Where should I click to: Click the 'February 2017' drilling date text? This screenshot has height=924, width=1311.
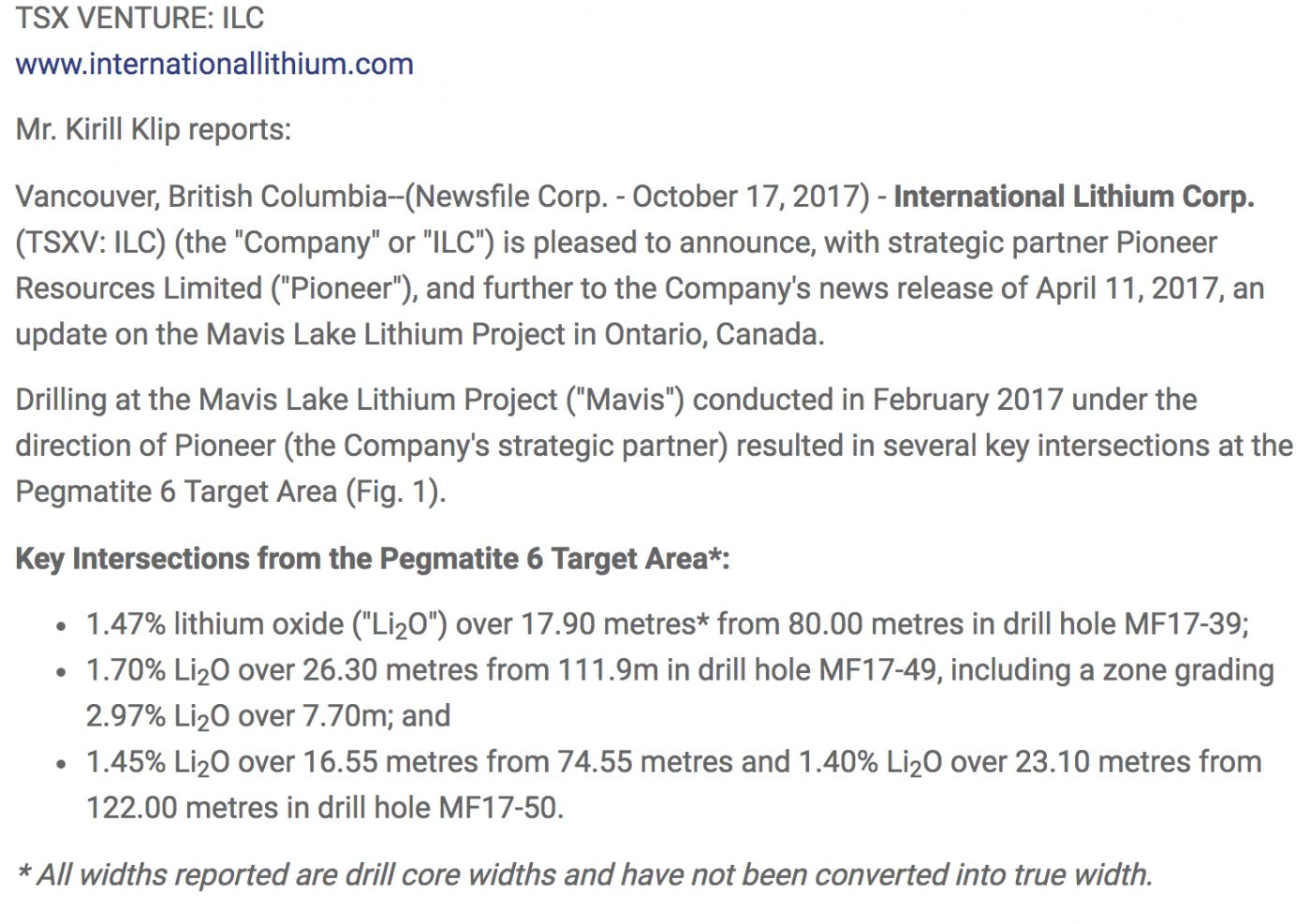click(968, 400)
